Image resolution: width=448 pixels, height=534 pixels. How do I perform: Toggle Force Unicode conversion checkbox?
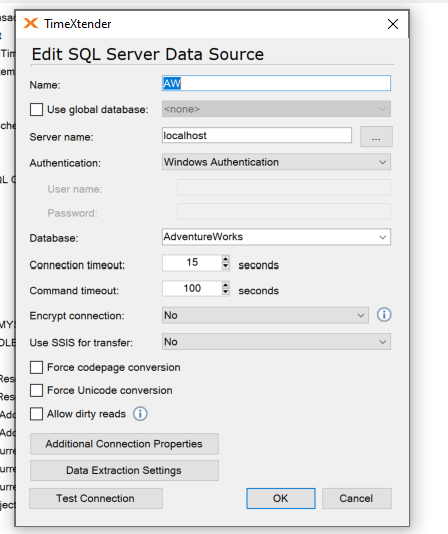(x=36, y=390)
